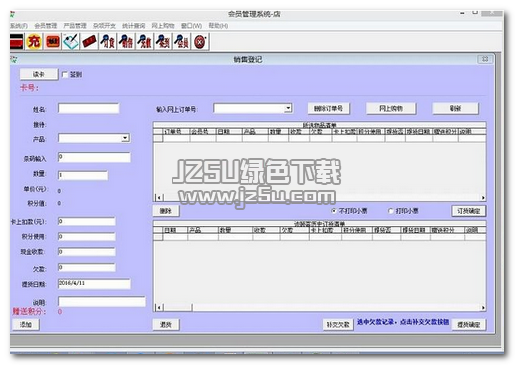Select the 打印小票 radio button
The height and width of the screenshot is (365, 515).
click(x=391, y=211)
